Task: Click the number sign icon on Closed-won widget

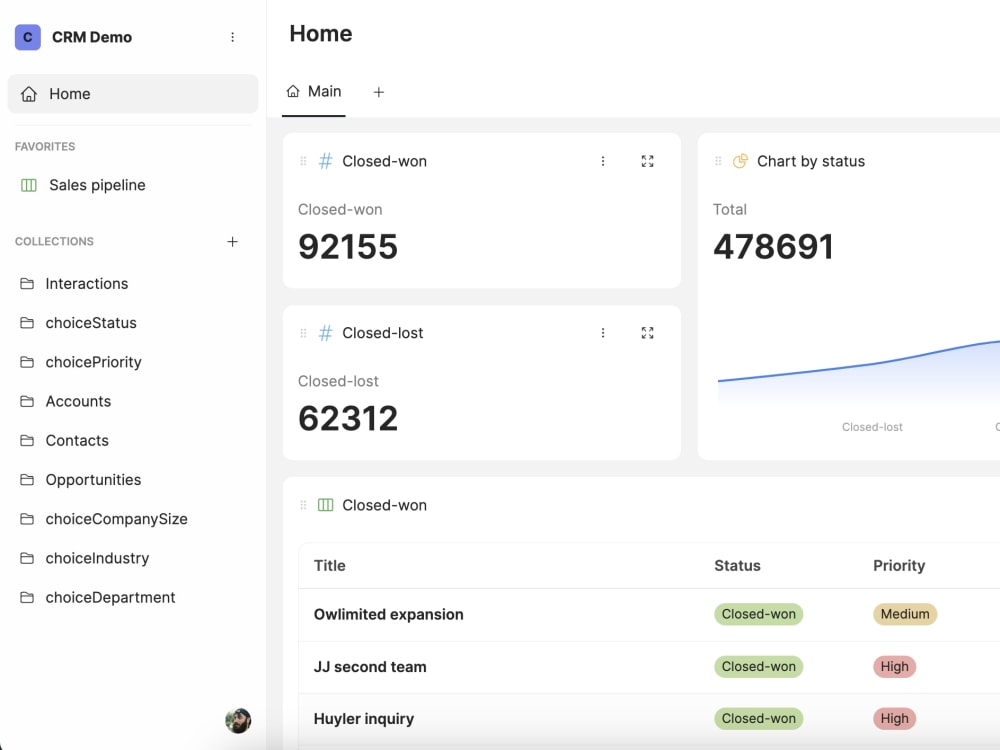Action: point(325,160)
